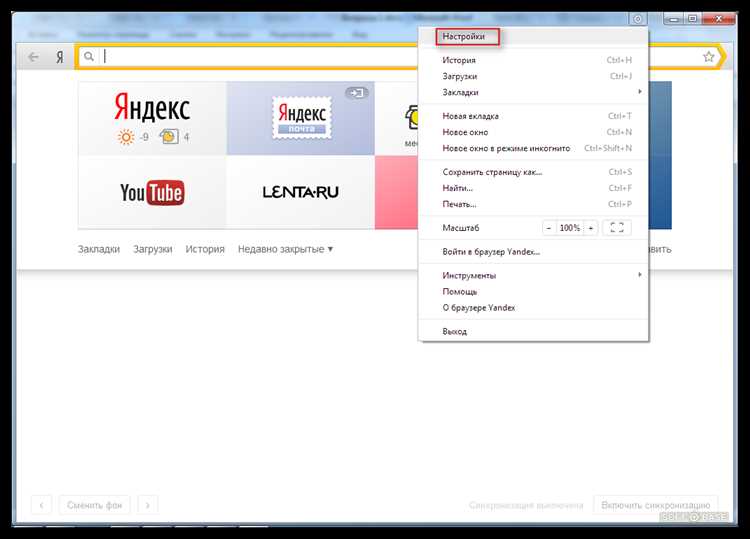
Task: Choose Новое окно в режиме инкогнито
Action: coord(506,148)
